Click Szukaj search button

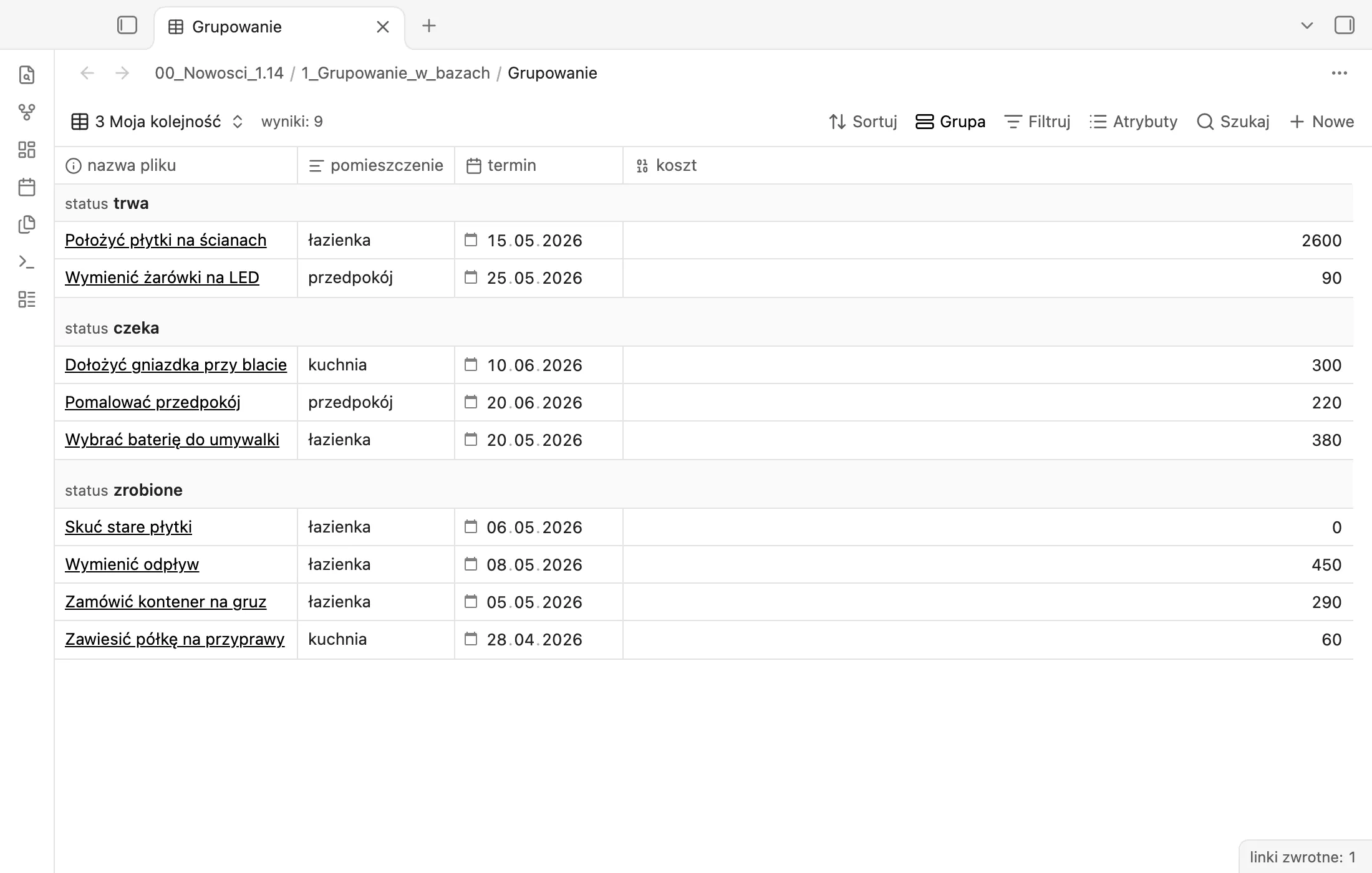point(1234,122)
